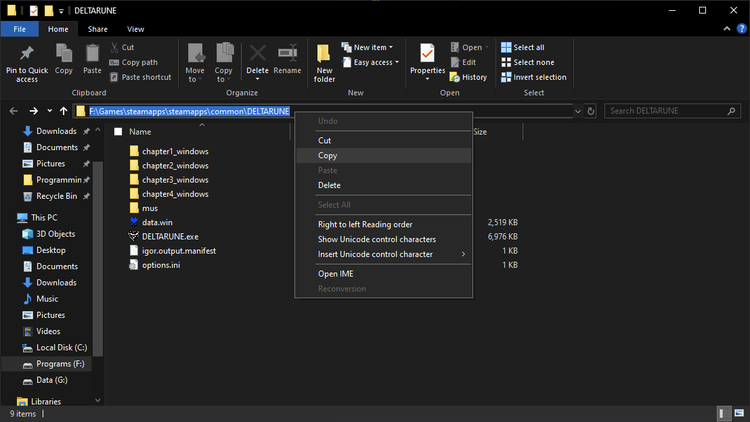Select the data.win file
The width and height of the screenshot is (750, 422).
coord(151,222)
